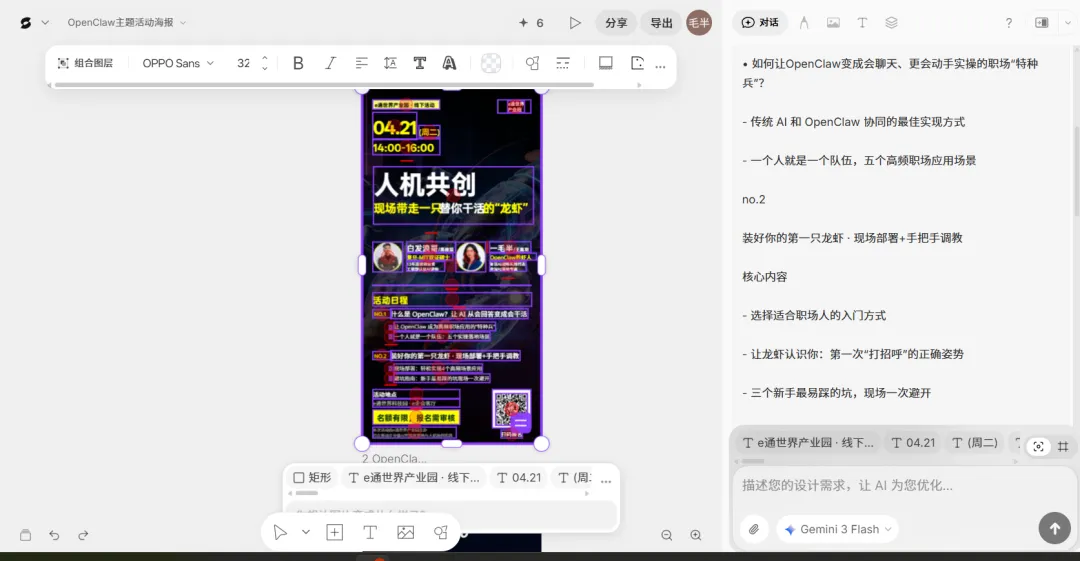Click the corner radius icon
The height and width of the screenshot is (561, 1080).
coord(637,63)
